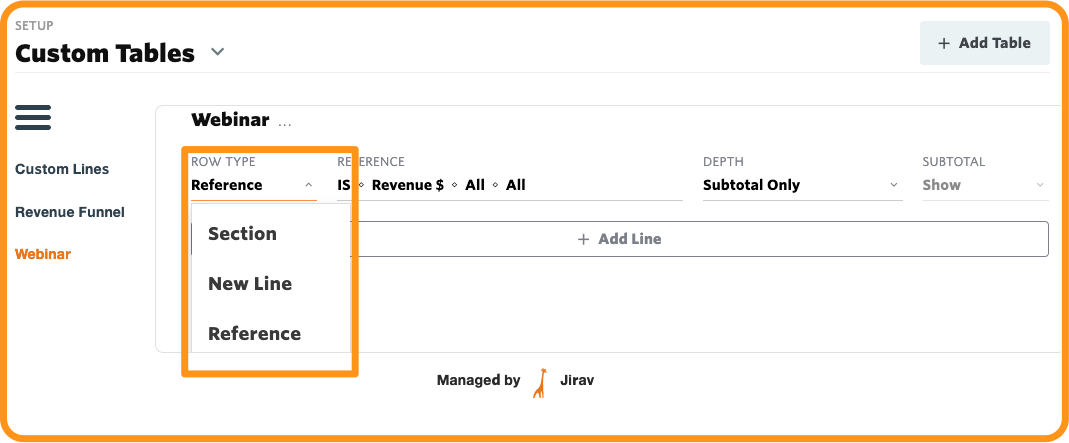Image resolution: width=1069 pixels, height=443 pixels.
Task: Click the Reference field IS Revenue $ All
Action: [x=509, y=185]
